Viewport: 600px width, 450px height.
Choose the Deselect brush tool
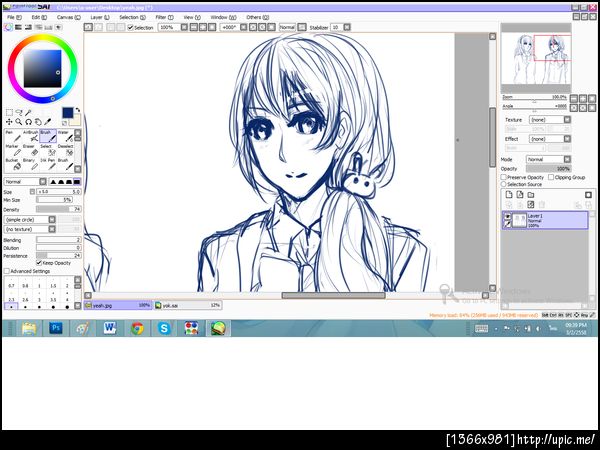65,150
